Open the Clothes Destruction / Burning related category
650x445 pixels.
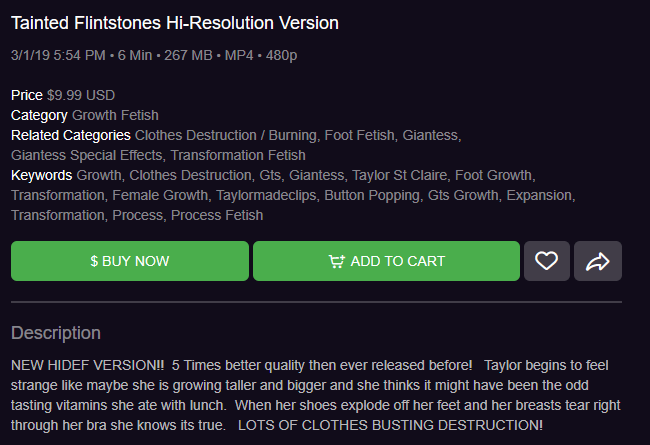[227, 135]
